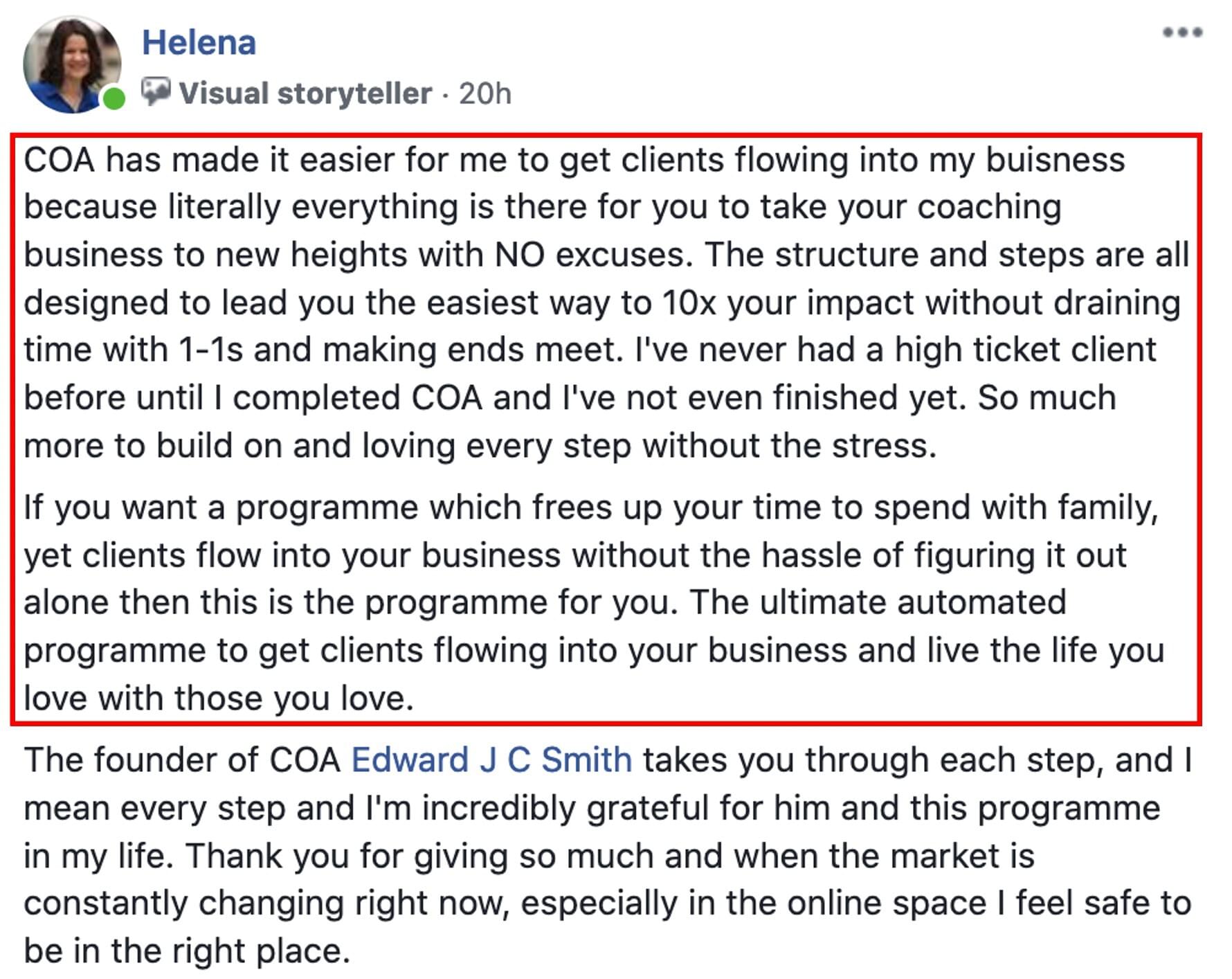Open Helena's profile picture
1232x979 pixels.
[x=72, y=64]
